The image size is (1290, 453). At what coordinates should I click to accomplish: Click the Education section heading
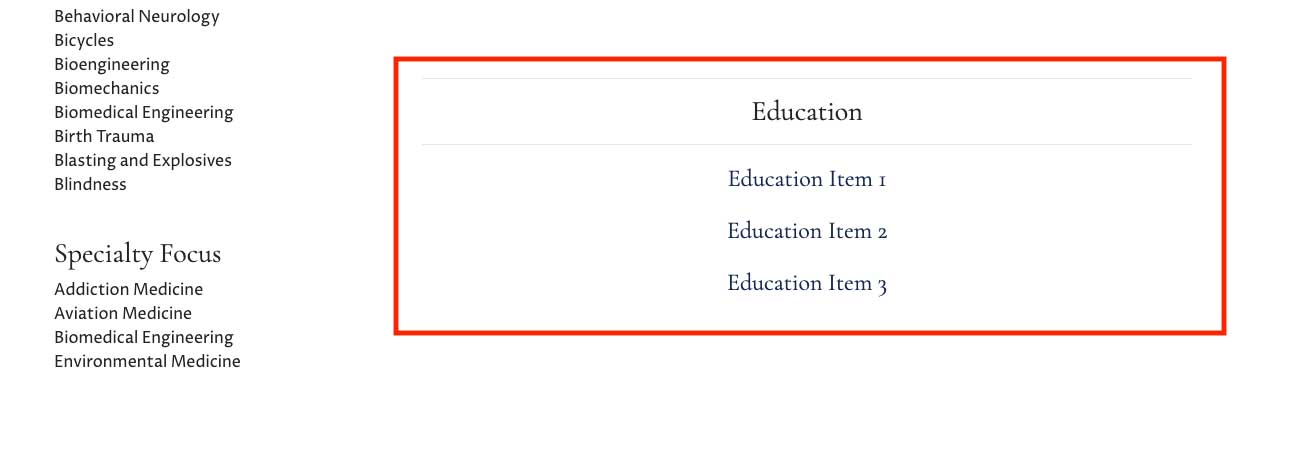806,112
